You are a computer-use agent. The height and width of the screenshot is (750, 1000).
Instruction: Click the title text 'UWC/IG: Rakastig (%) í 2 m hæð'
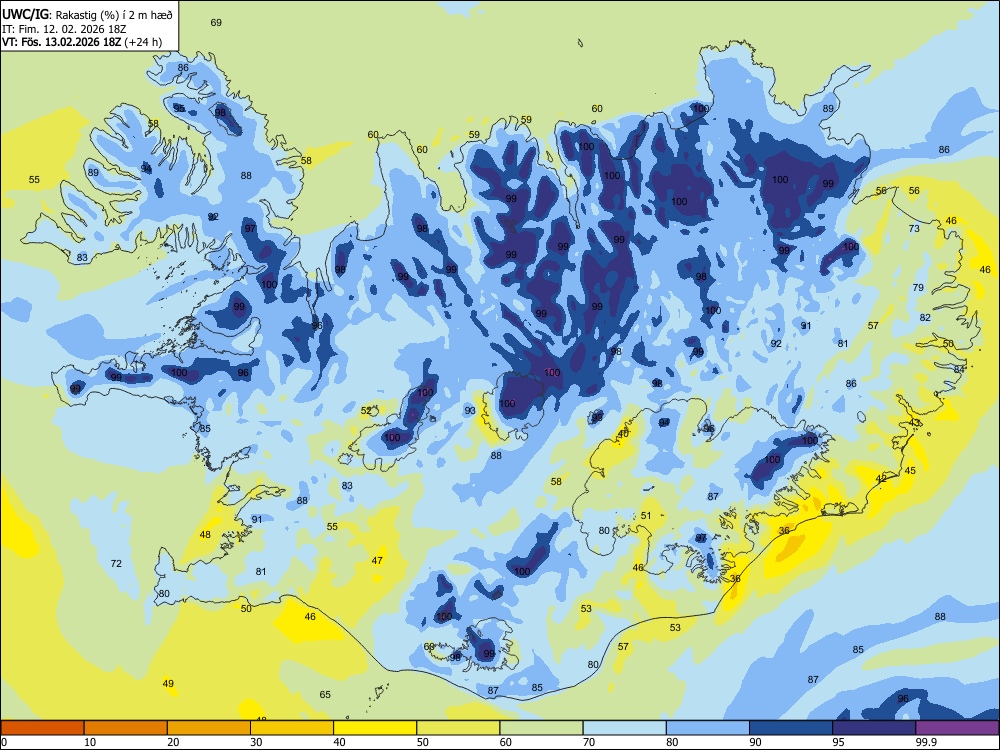(87, 14)
